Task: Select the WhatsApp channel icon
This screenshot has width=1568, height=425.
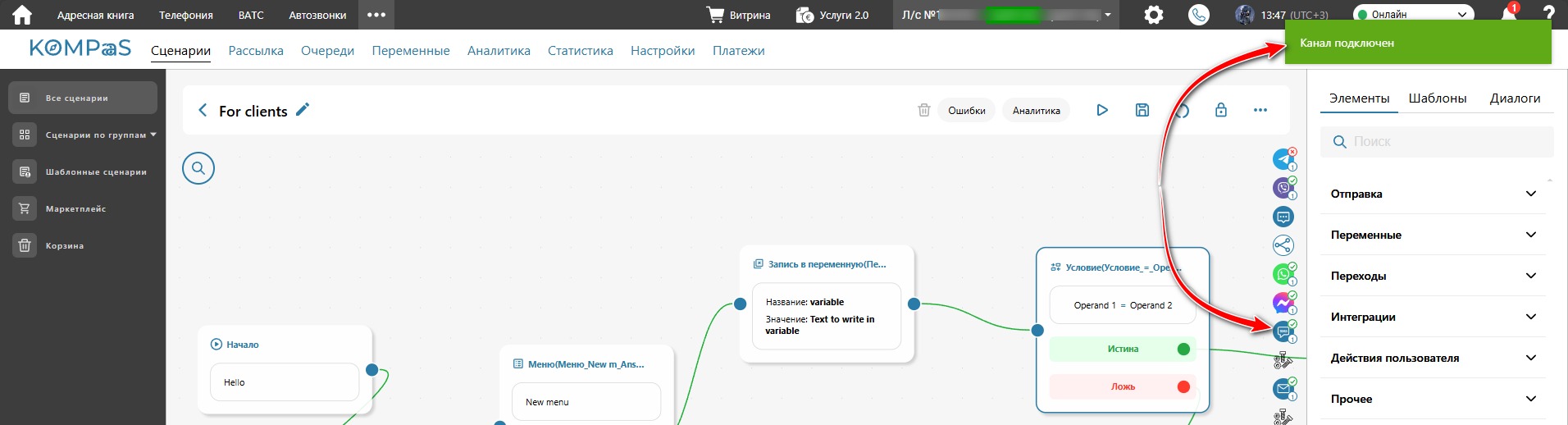Action: tap(1283, 274)
